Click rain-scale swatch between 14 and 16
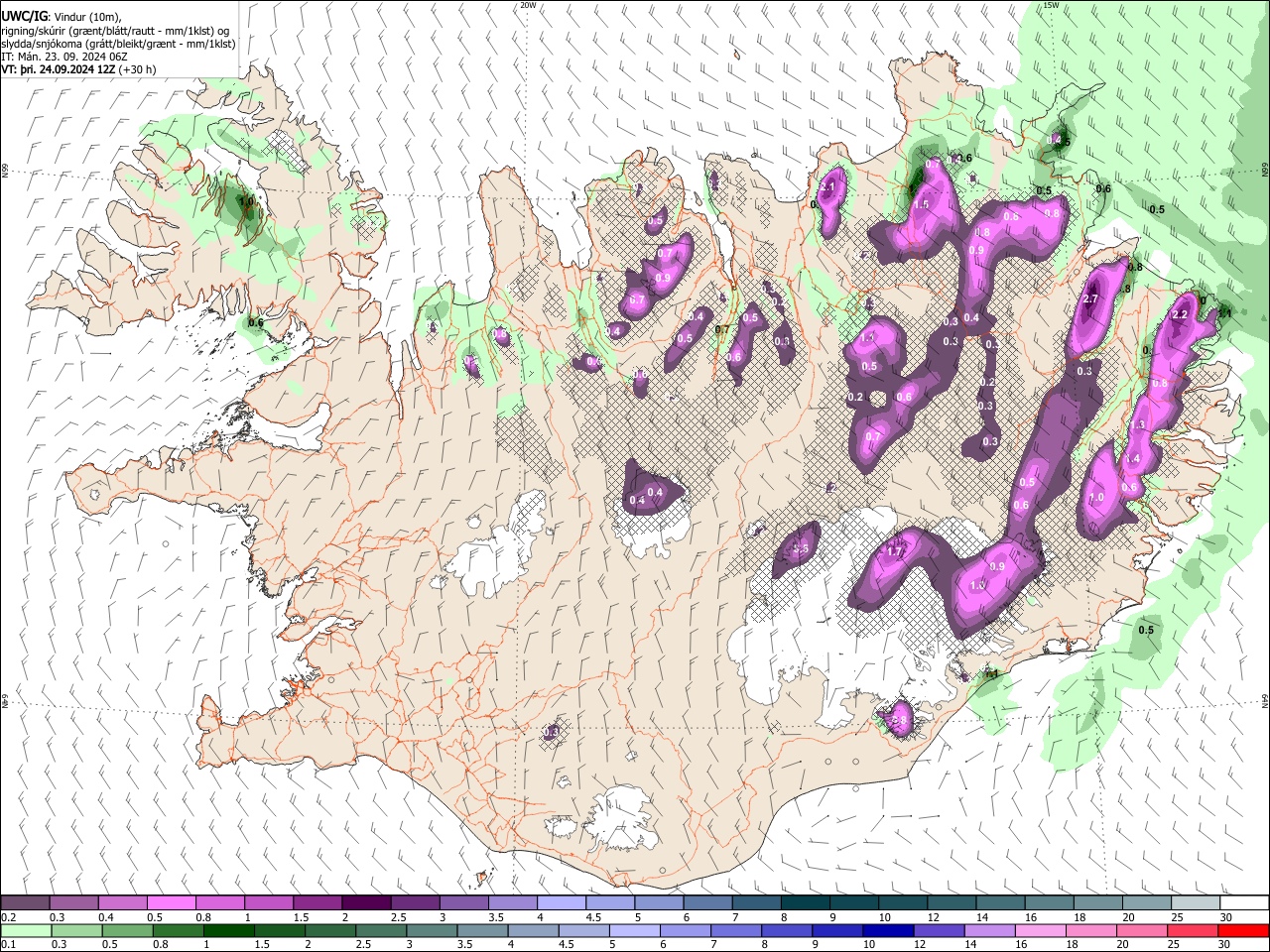1270x952 pixels. [990, 931]
